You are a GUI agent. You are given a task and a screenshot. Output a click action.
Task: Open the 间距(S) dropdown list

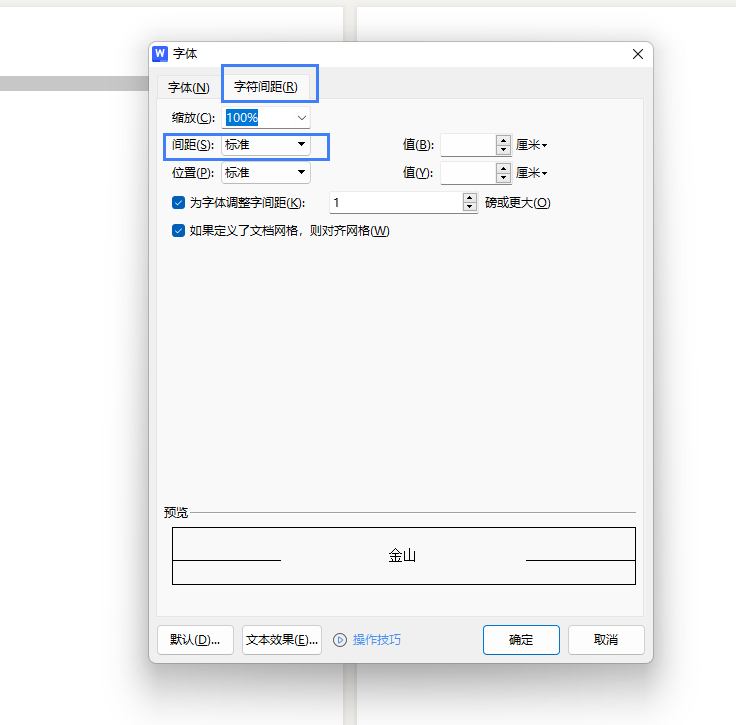266,145
